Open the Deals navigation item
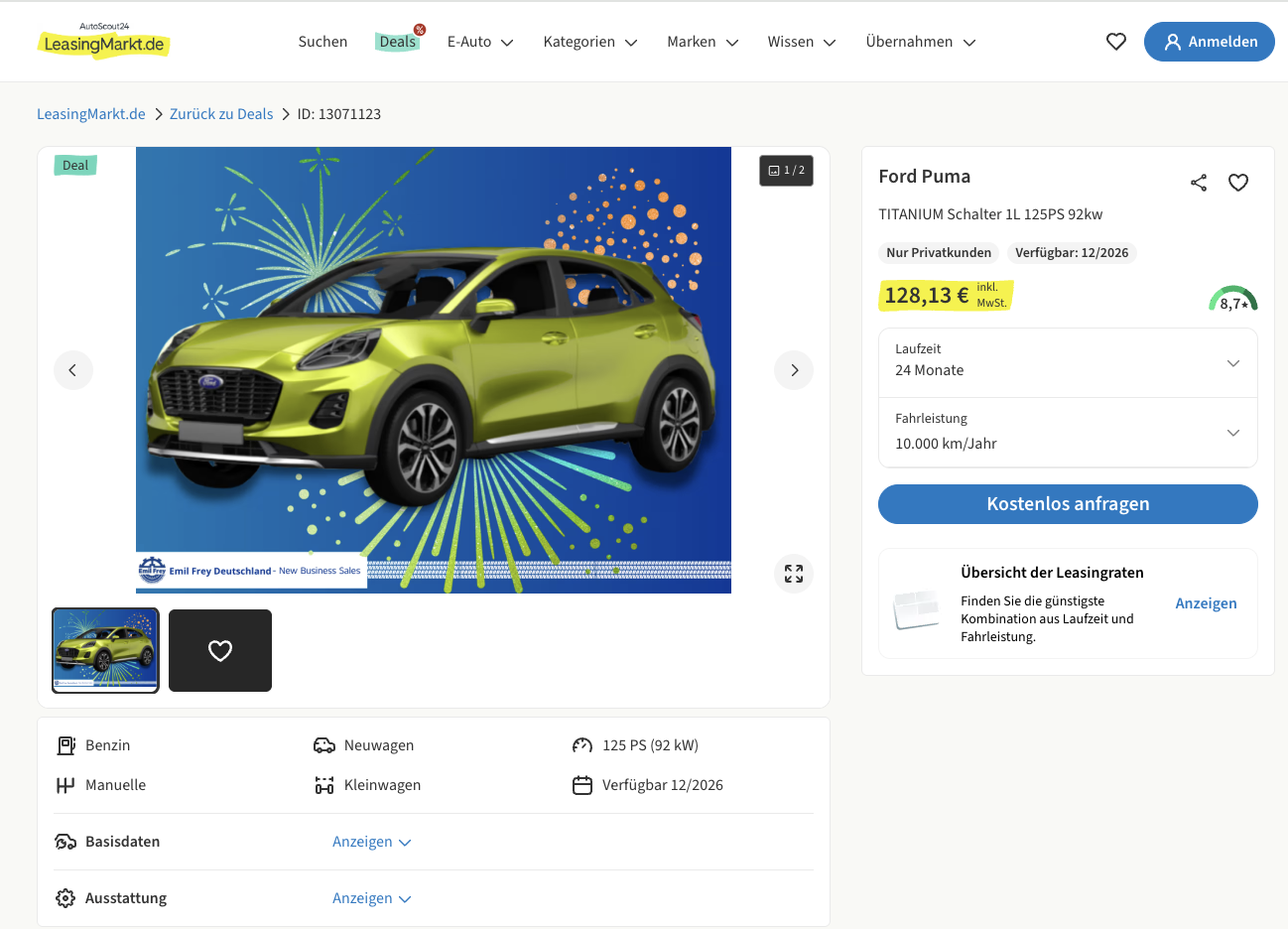Image resolution: width=1288 pixels, height=929 pixels. click(x=398, y=42)
